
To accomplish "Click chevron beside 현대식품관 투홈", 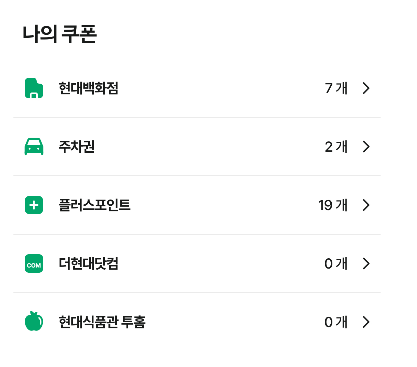I will 366,322.
